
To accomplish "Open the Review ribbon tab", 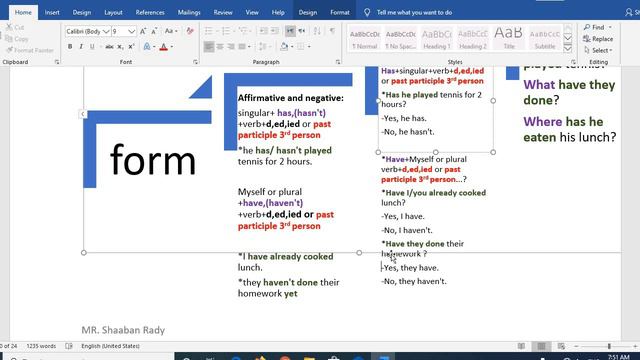I will click(x=223, y=13).
